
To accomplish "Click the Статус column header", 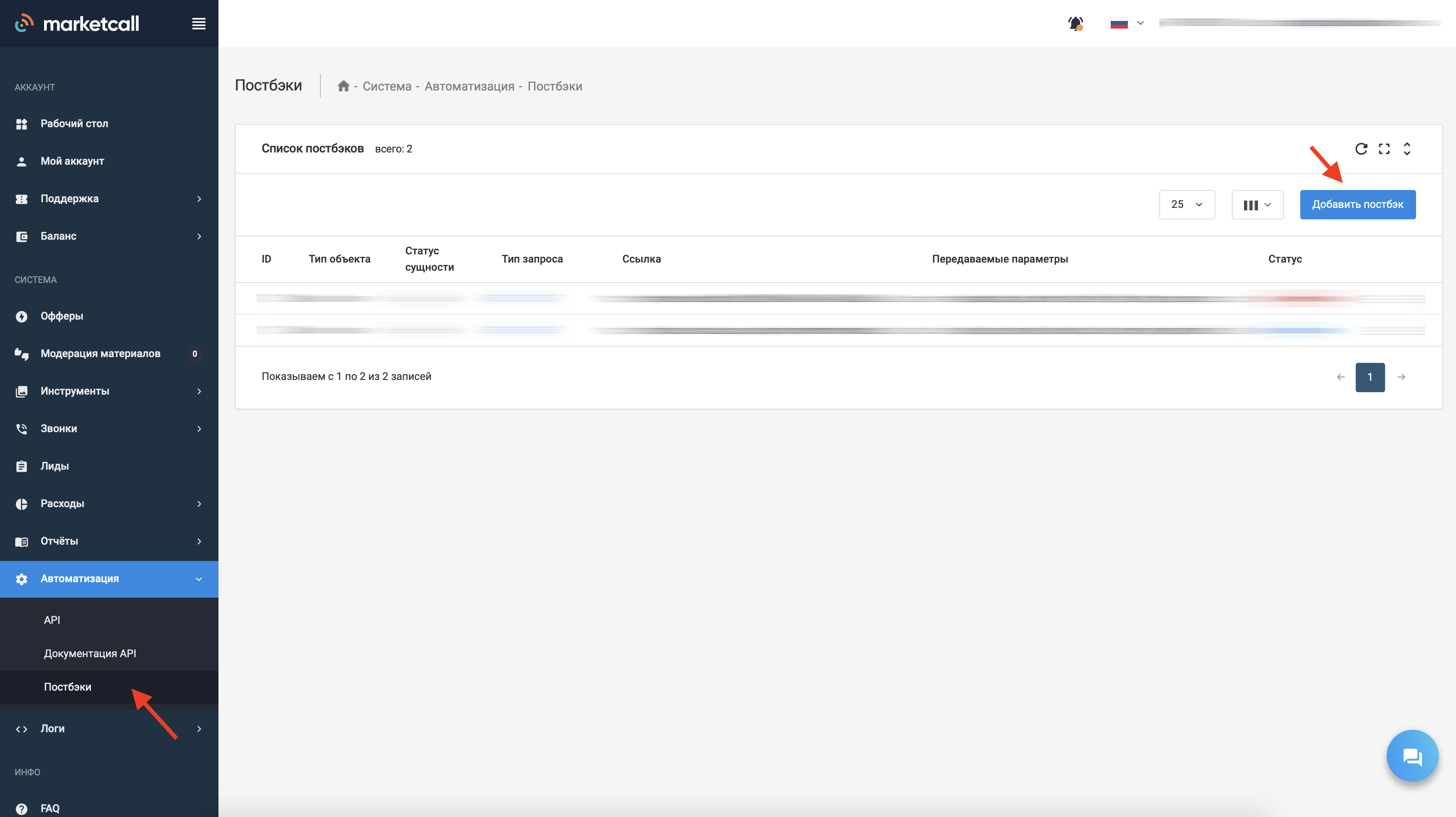I will [x=1285, y=259].
